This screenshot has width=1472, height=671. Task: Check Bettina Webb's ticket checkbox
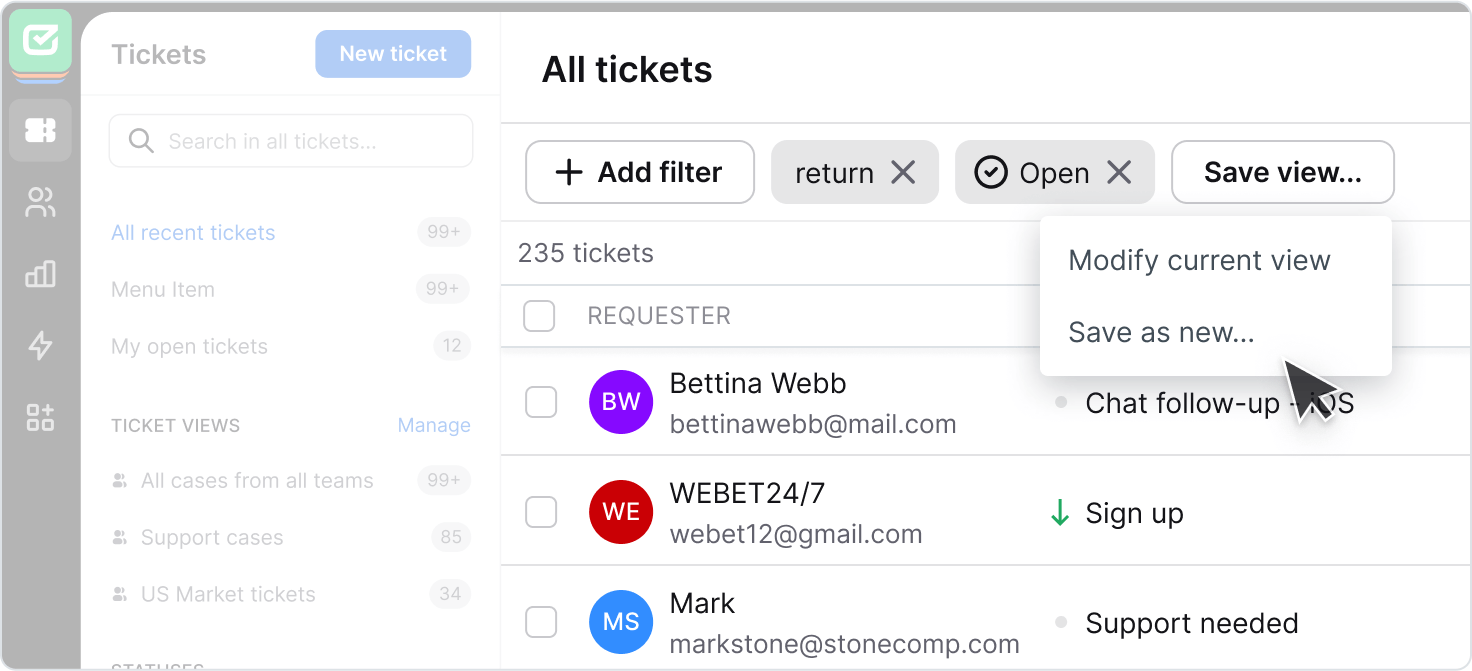click(541, 402)
